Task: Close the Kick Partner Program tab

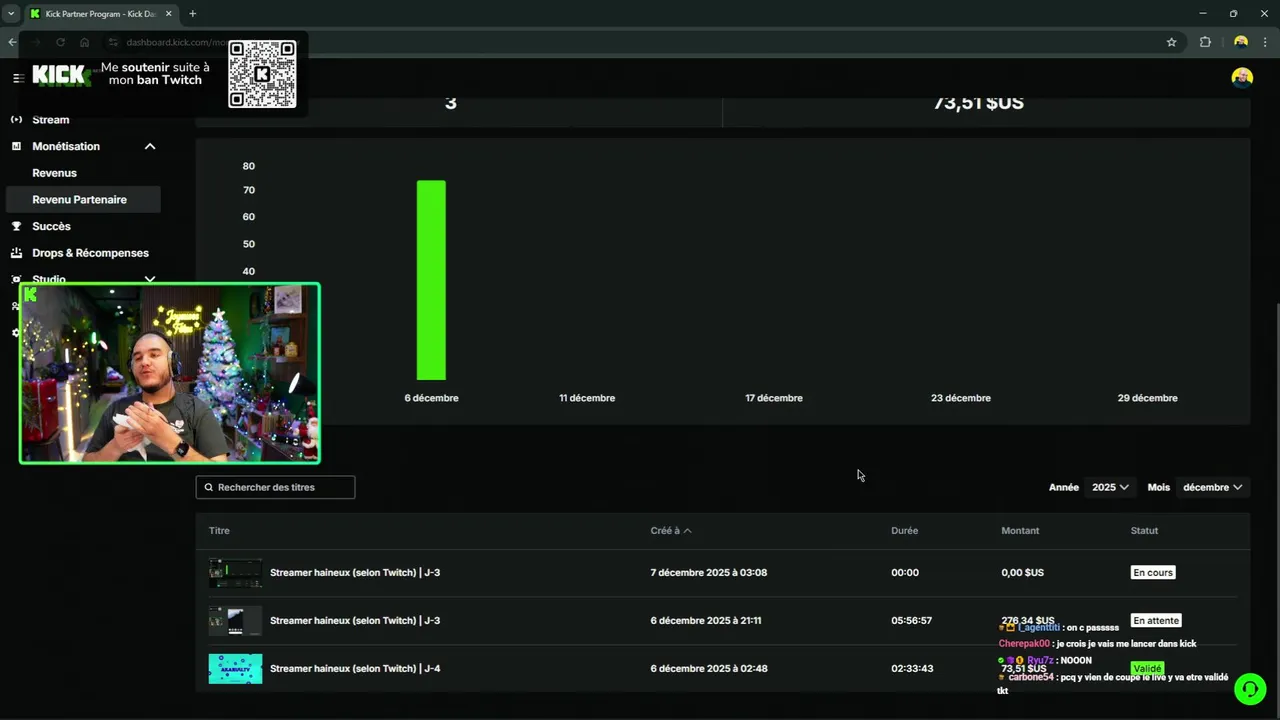Action: coord(169,14)
